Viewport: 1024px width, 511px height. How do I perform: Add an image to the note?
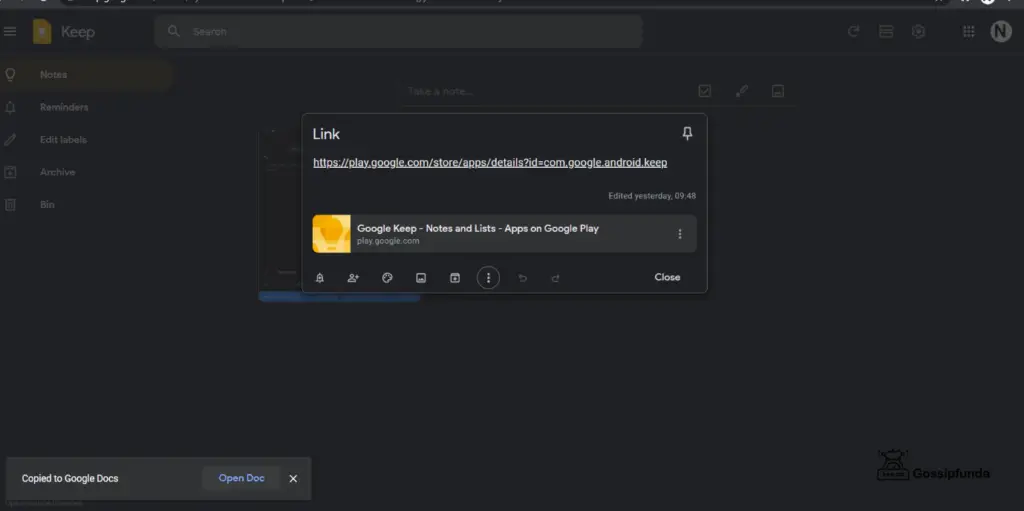[x=421, y=278]
